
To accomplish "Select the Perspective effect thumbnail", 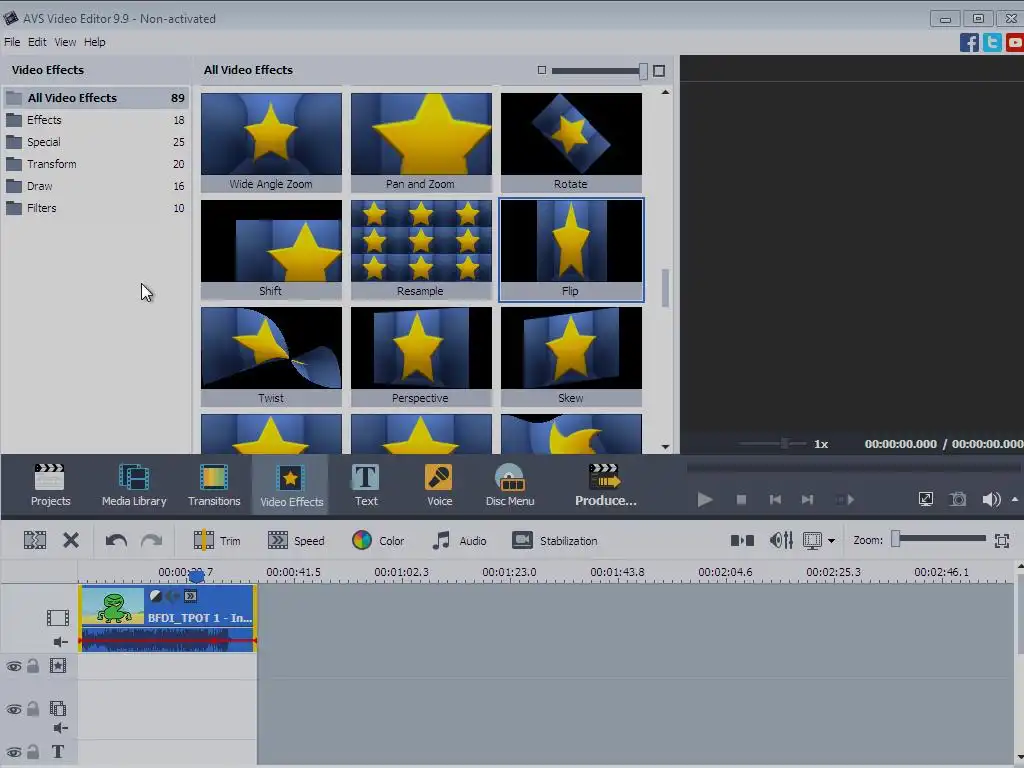I will pos(421,356).
